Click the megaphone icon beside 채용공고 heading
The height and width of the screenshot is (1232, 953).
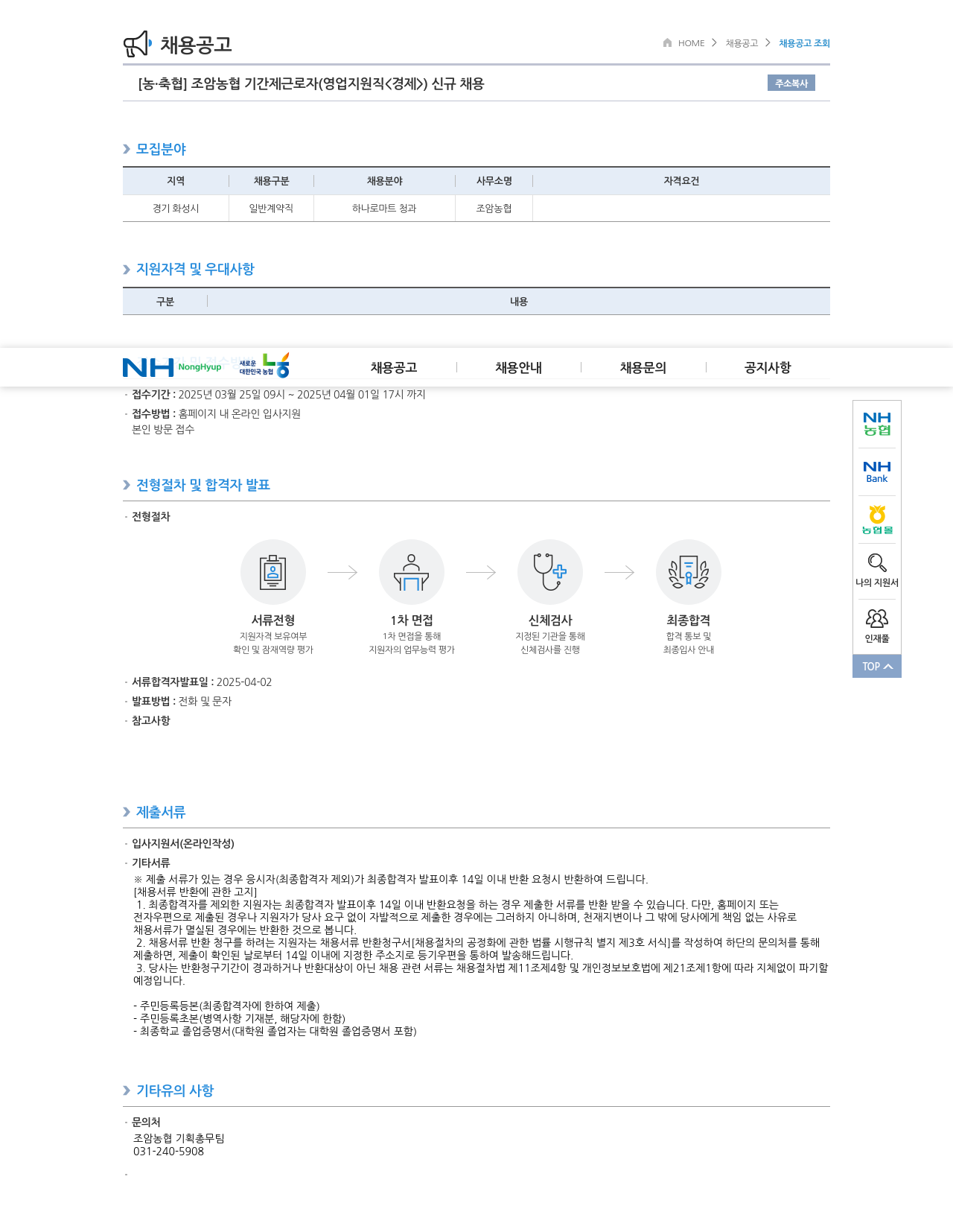pos(138,44)
